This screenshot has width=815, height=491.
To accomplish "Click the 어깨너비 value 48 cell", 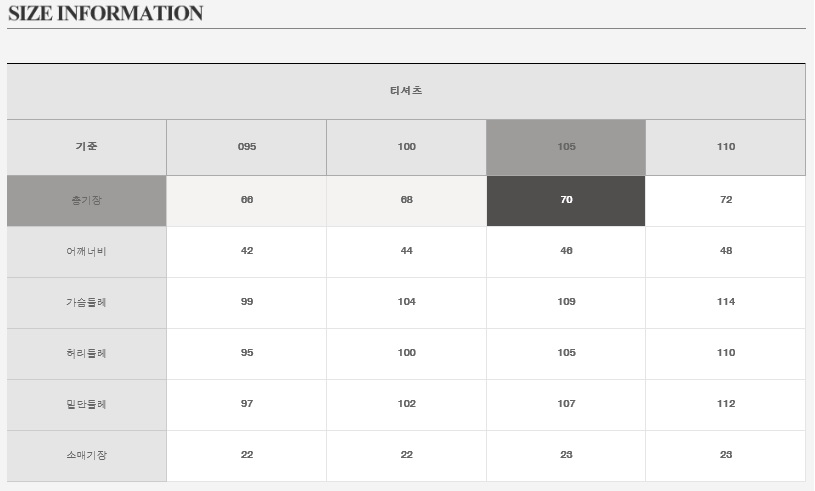I will pyautogui.click(x=726, y=251).
